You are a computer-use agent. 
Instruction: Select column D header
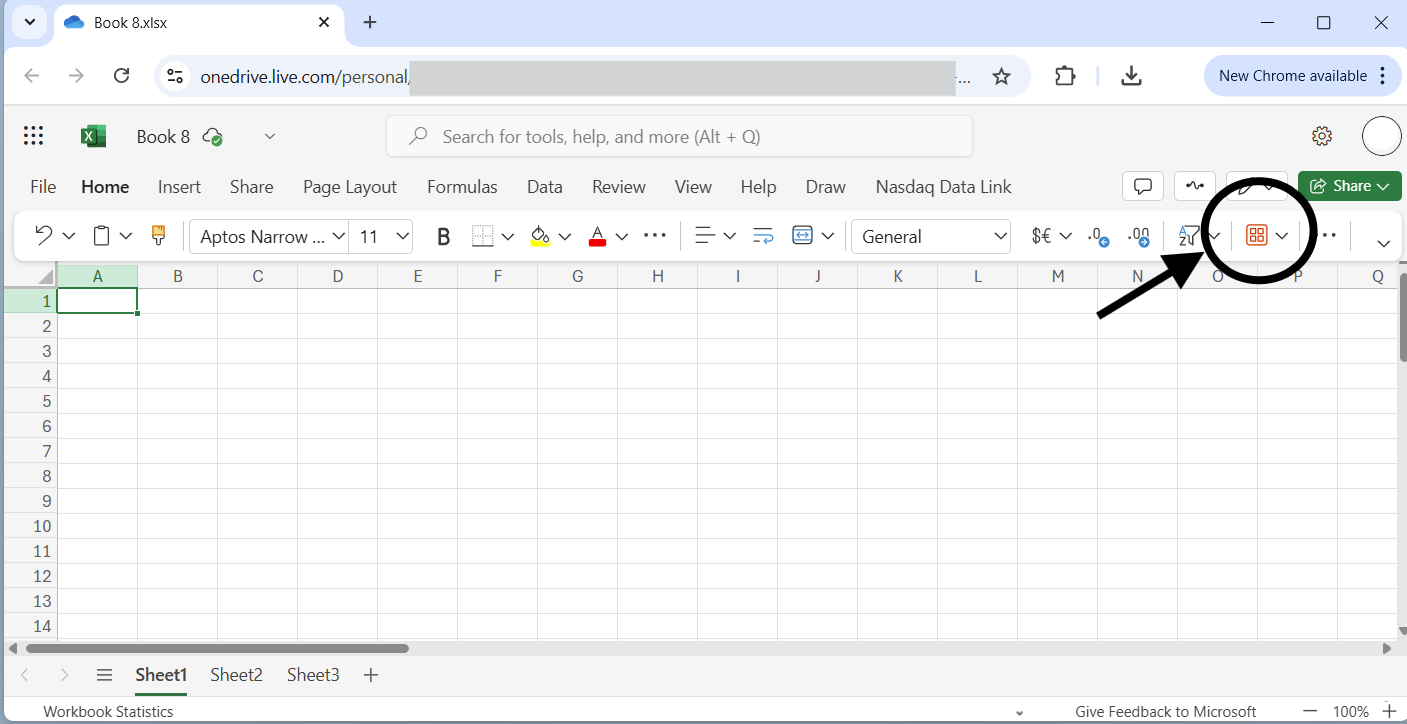pos(337,277)
